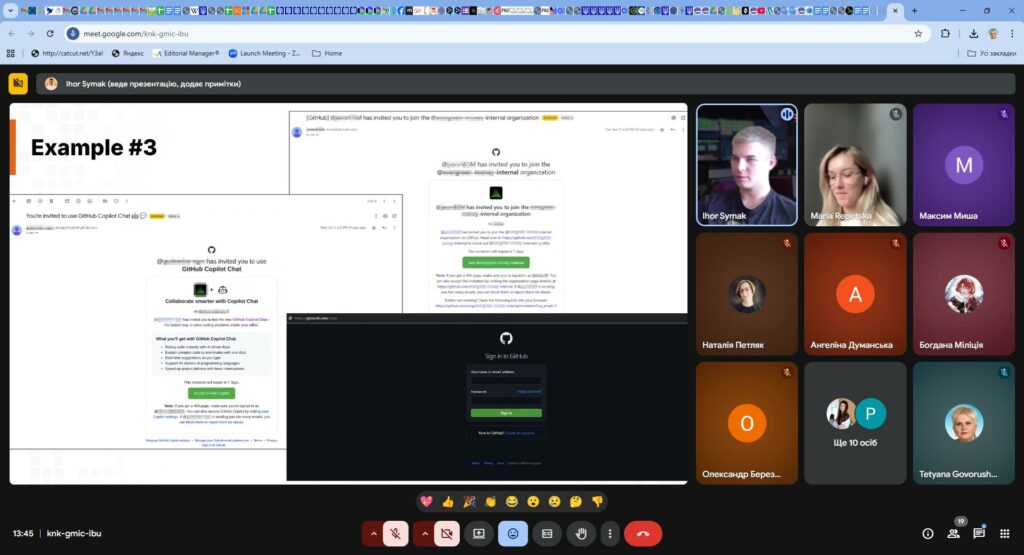Expand audio settings arrow beside microphone
The image size is (1024, 555).
click(x=373, y=534)
